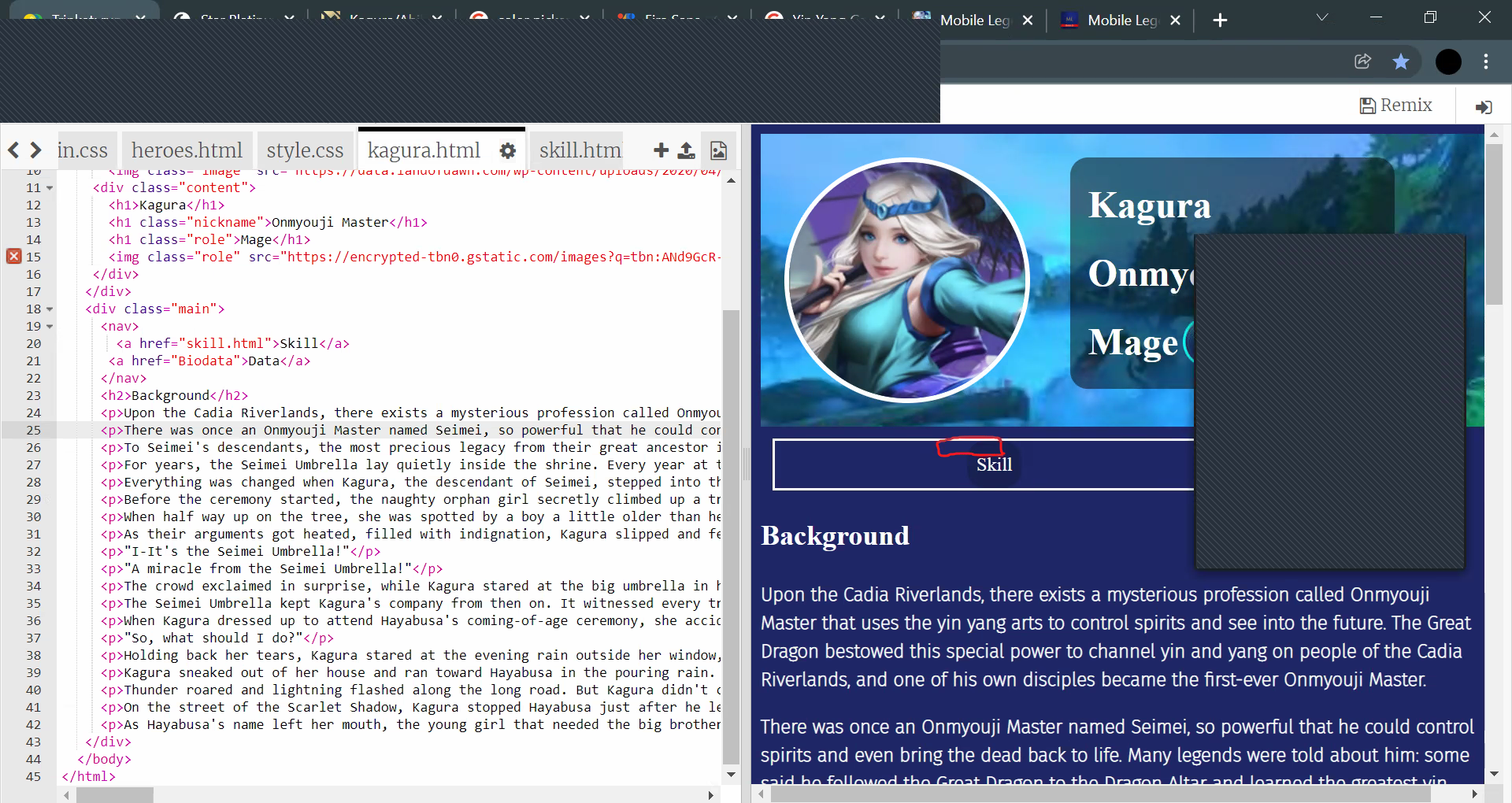Click the preview scroll-down arrow
Screen dimensions: 1512x803
[1494, 775]
